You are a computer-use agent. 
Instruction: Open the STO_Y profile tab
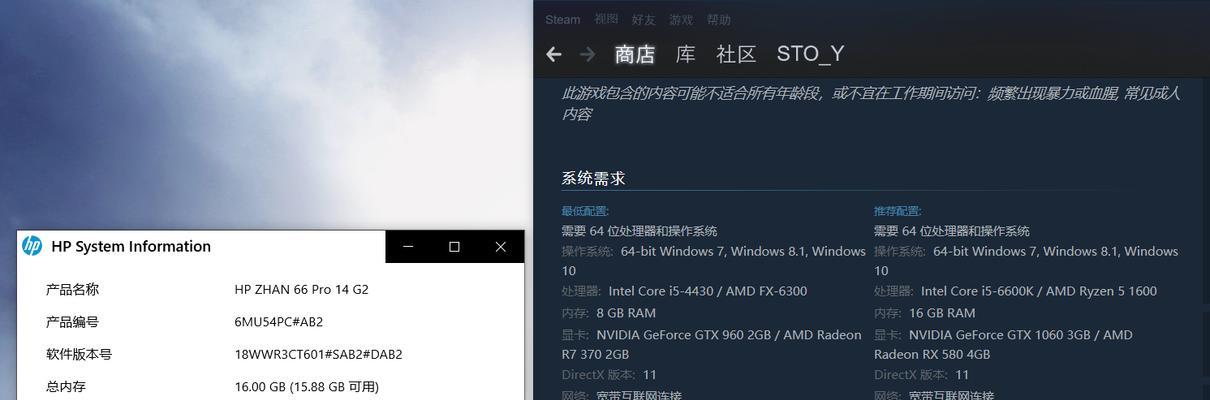tap(810, 54)
